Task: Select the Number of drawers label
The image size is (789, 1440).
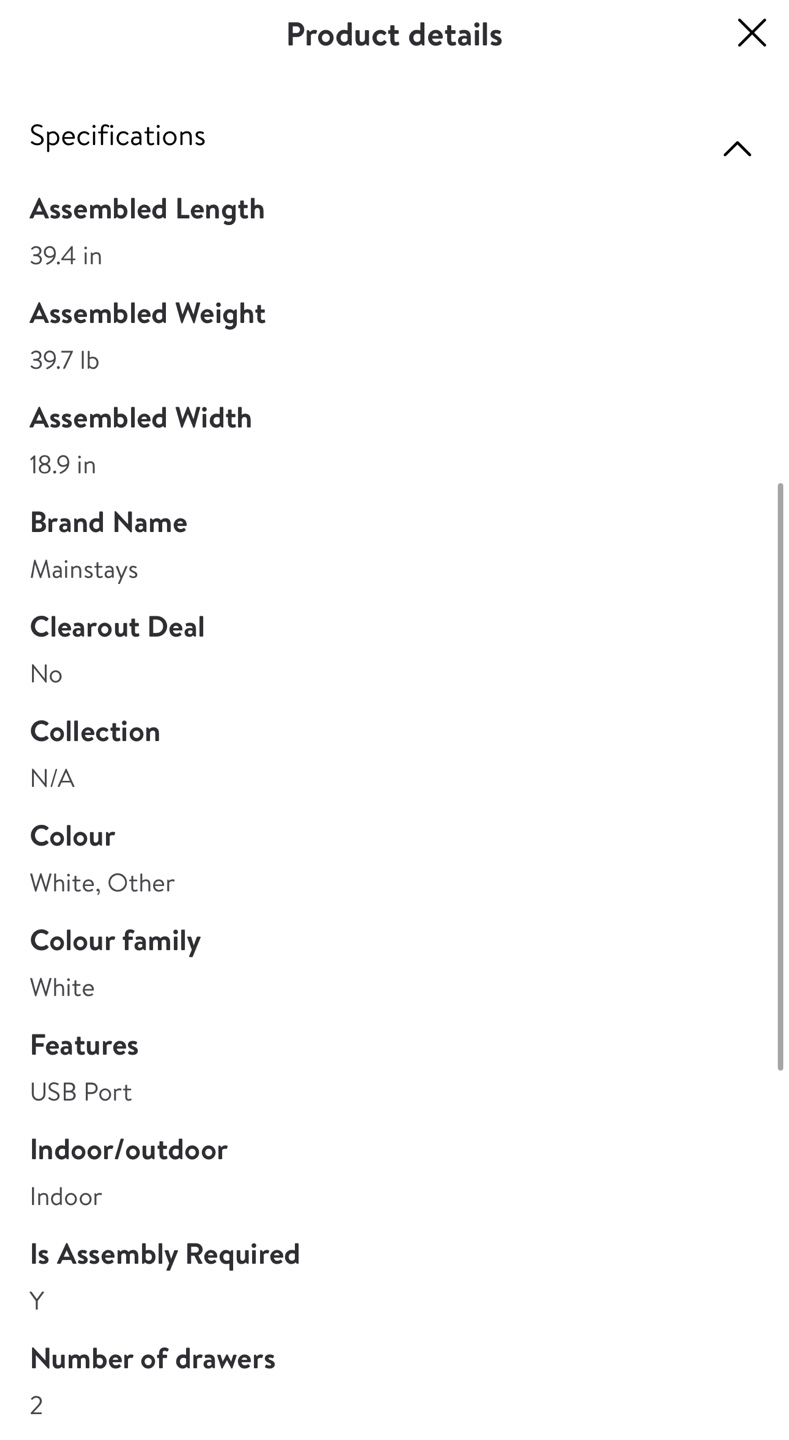Action: pos(152,1358)
